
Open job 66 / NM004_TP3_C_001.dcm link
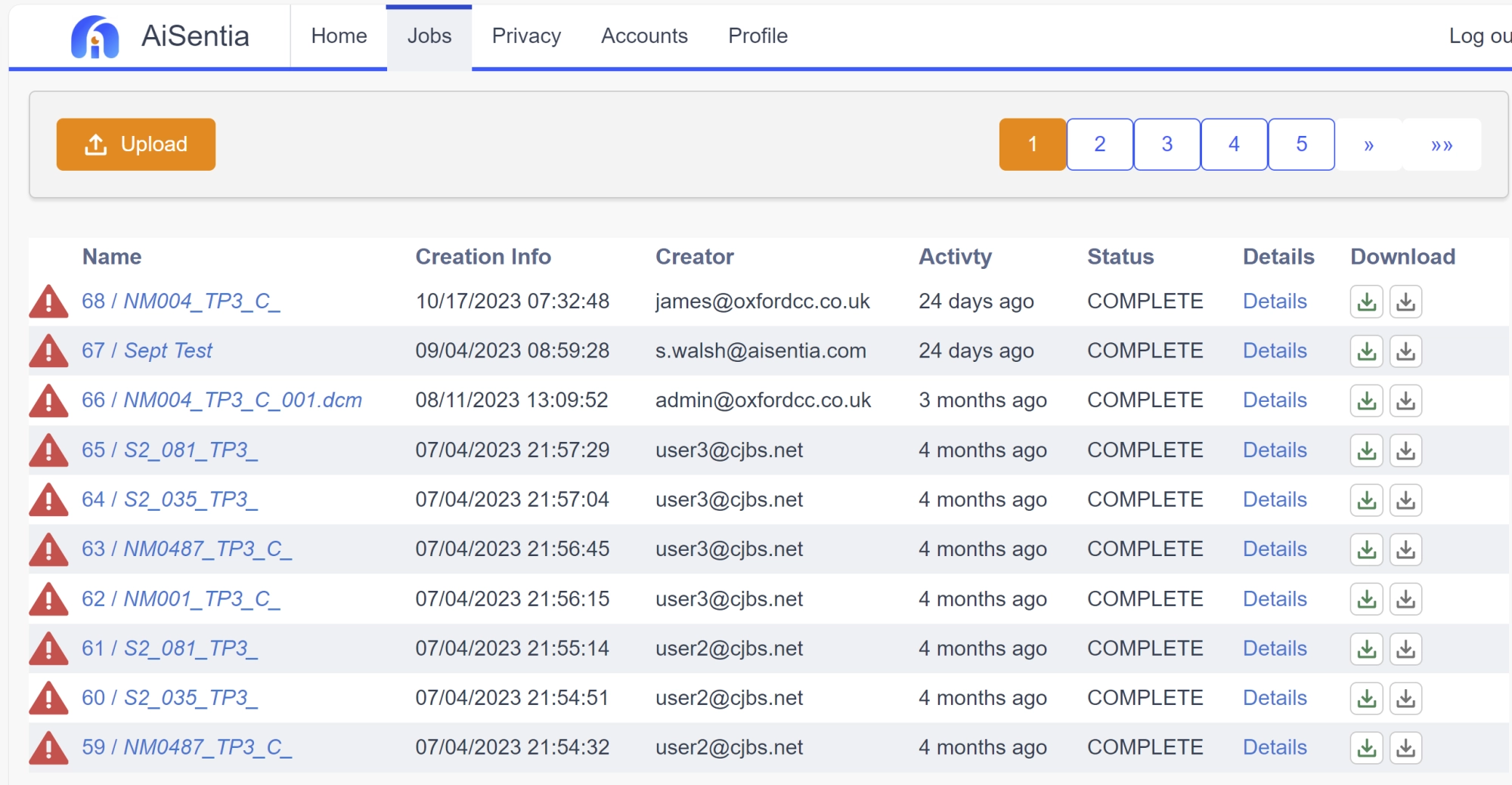tap(222, 400)
